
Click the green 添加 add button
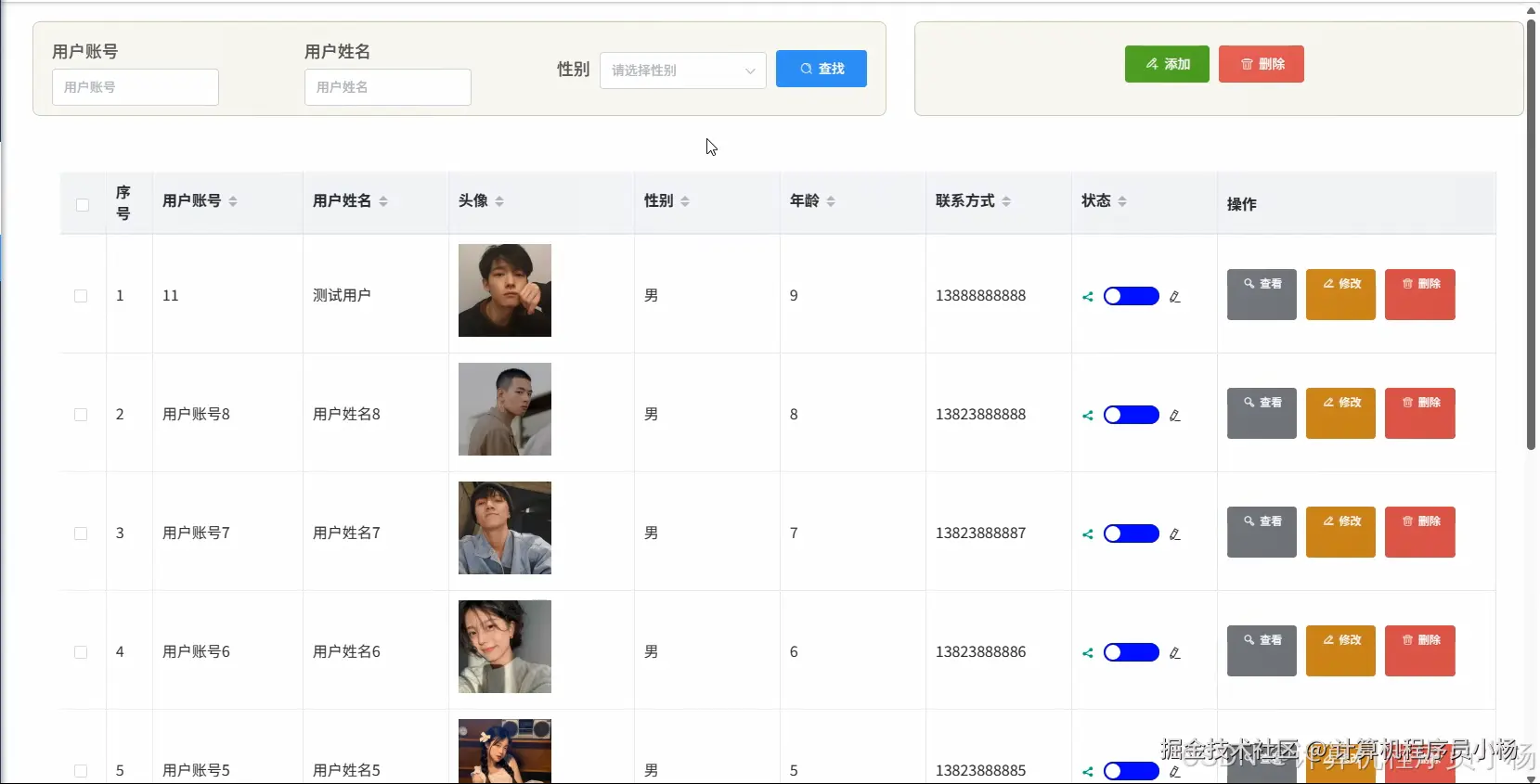pyautogui.click(x=1167, y=64)
